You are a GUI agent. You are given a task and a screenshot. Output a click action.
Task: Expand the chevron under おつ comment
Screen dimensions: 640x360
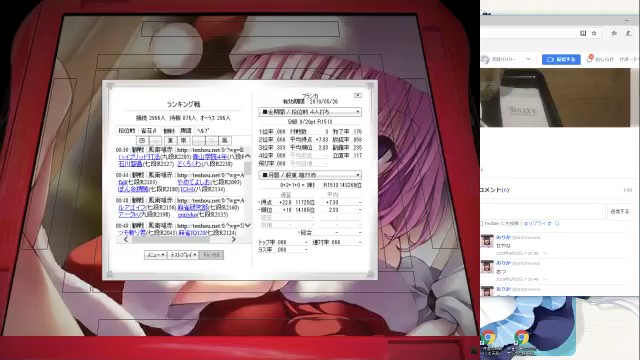pyautogui.click(x=545, y=279)
